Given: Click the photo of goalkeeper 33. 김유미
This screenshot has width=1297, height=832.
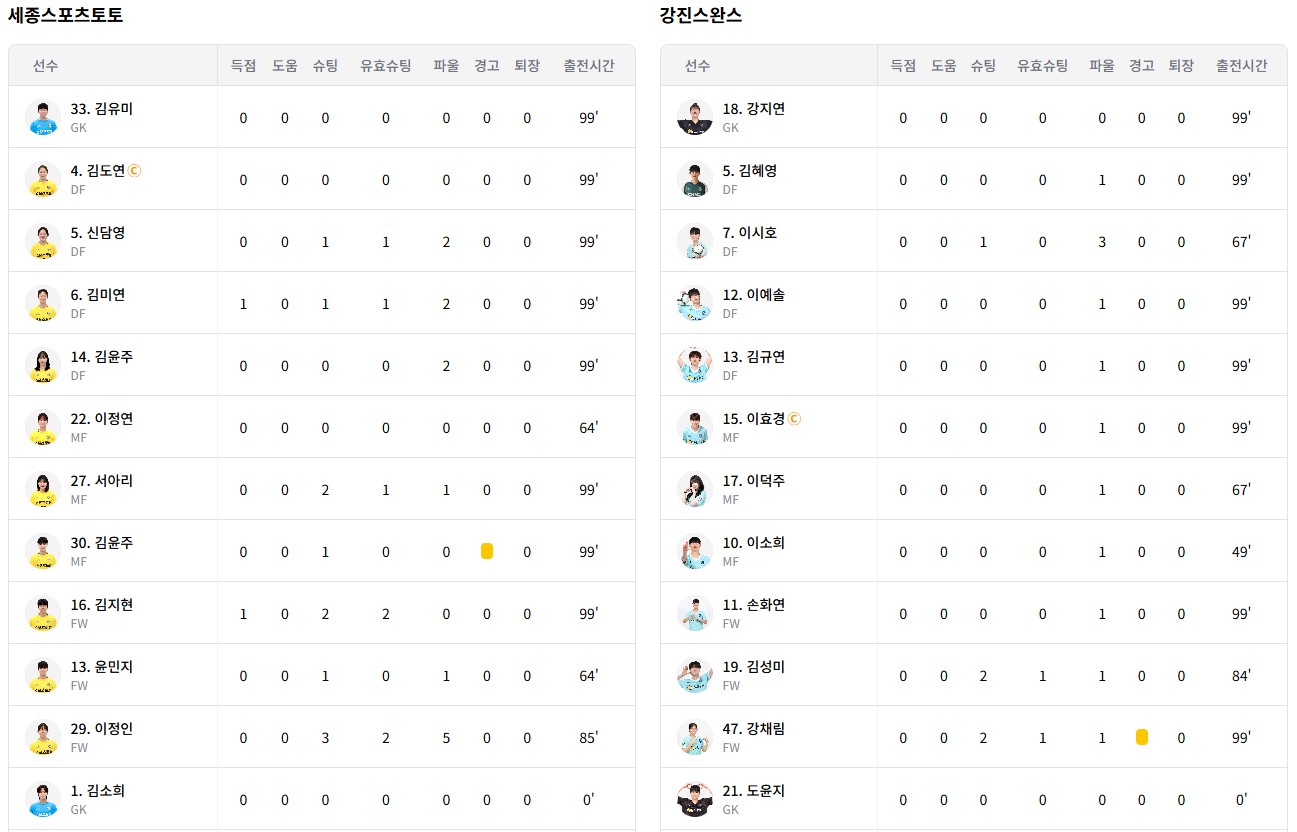Looking at the screenshot, I should [x=43, y=118].
